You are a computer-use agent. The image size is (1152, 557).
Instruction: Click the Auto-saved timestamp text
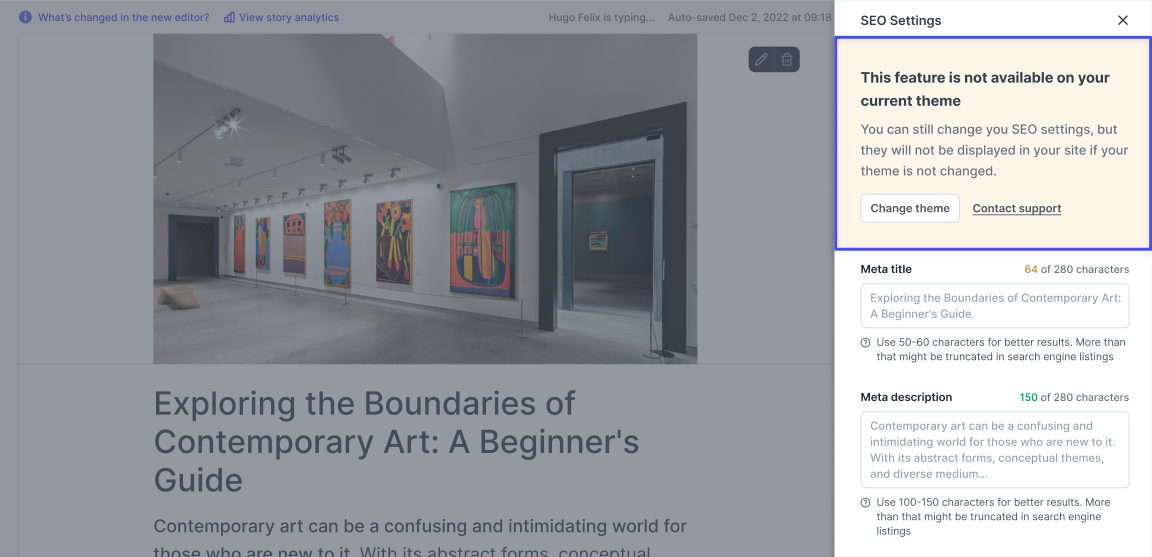[749, 17]
